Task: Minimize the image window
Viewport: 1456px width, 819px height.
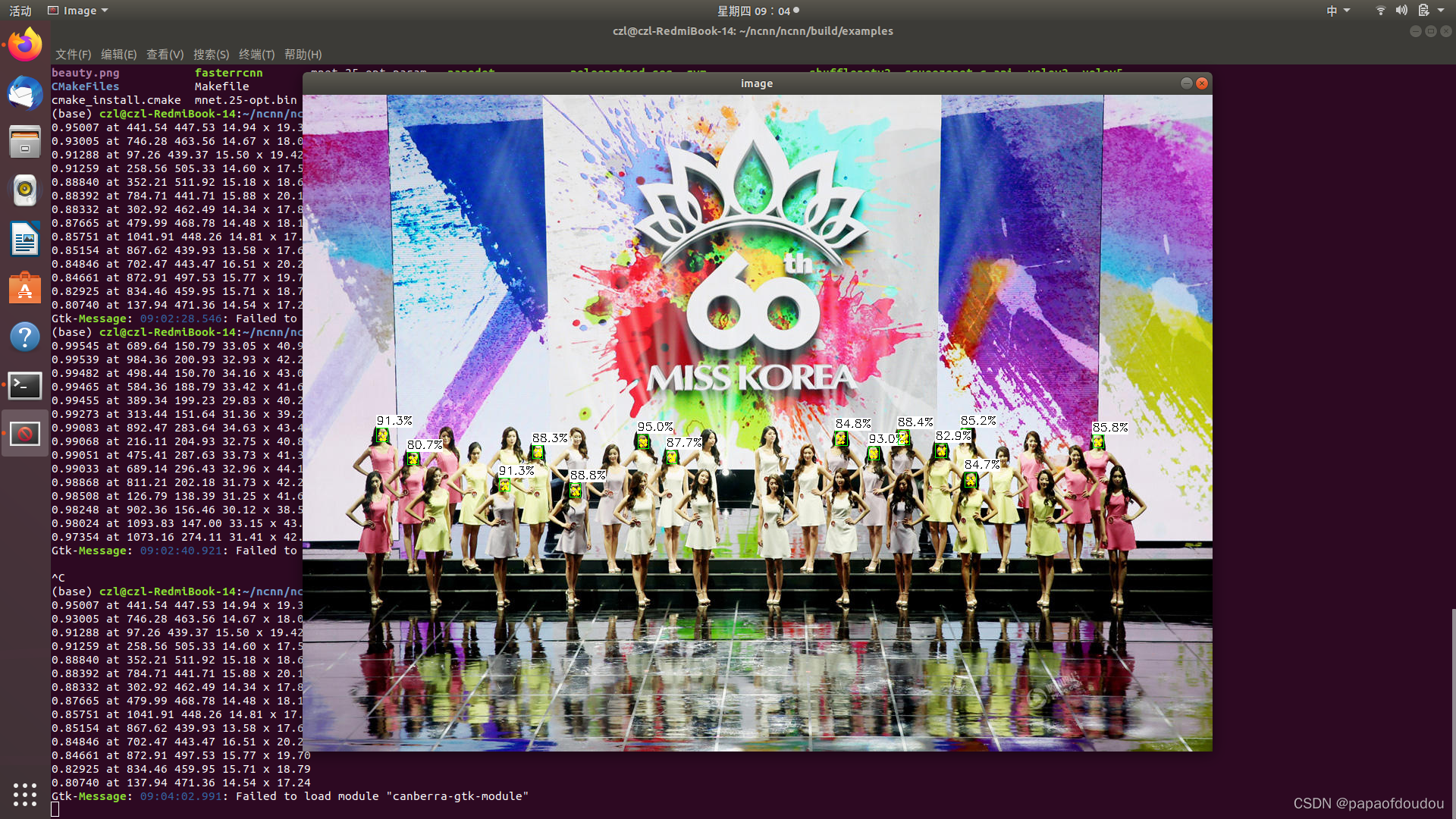Action: (1187, 83)
